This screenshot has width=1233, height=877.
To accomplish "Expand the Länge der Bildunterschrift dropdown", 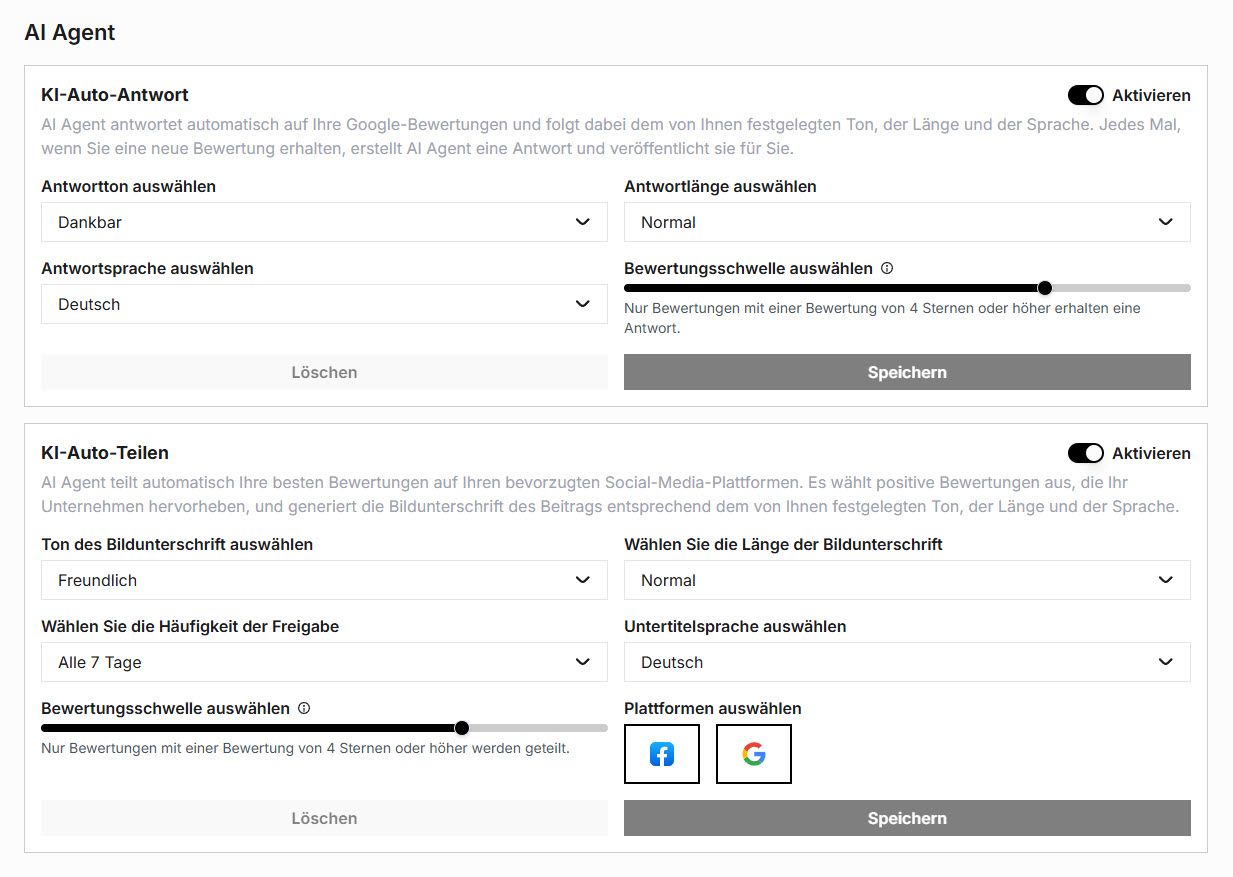I will tap(907, 580).
